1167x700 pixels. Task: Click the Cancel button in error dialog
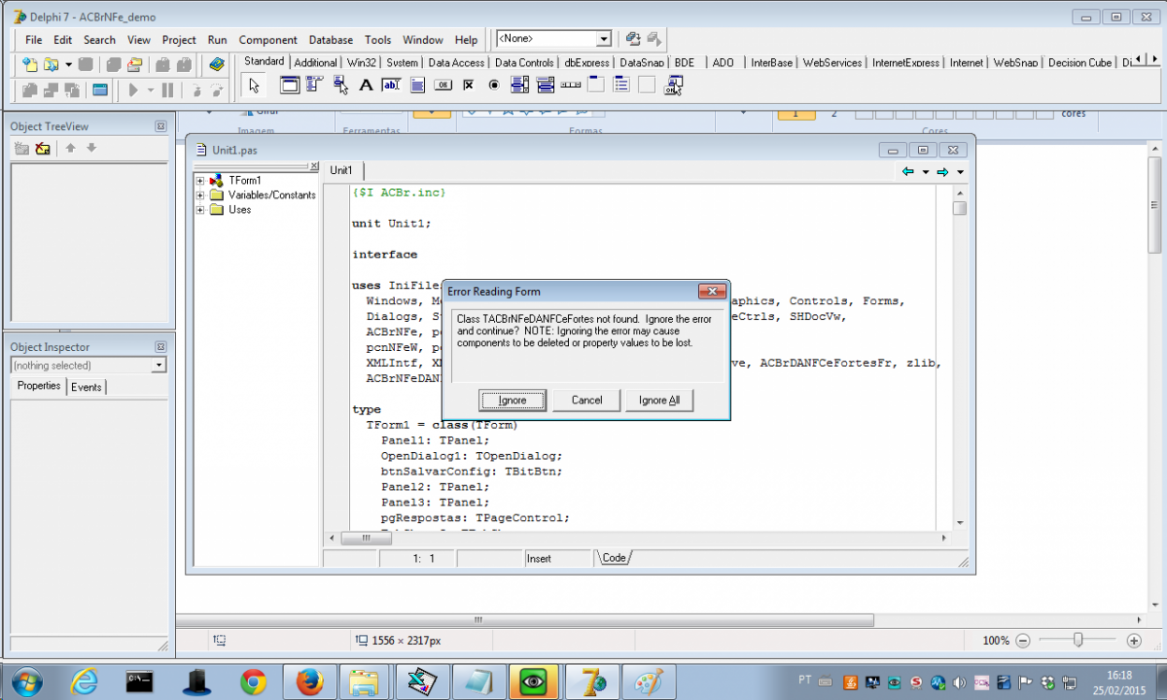(586, 400)
